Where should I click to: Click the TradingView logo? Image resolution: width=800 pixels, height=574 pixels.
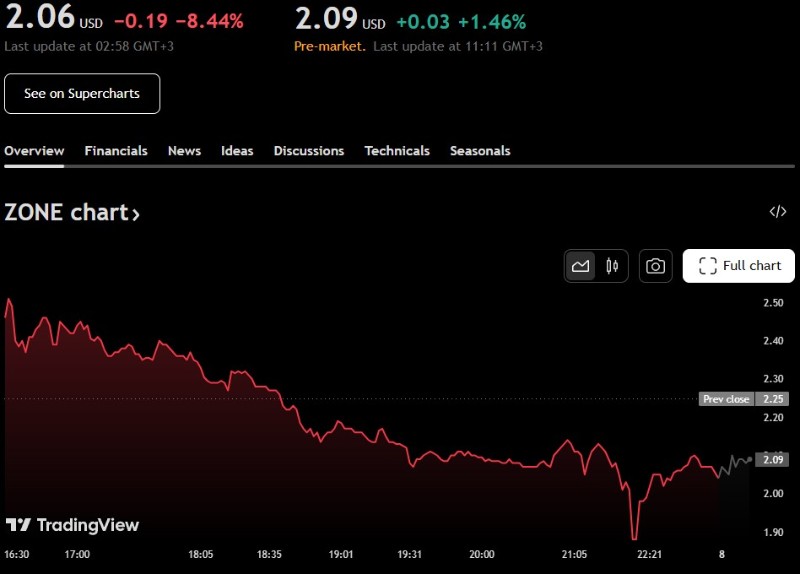point(73,525)
